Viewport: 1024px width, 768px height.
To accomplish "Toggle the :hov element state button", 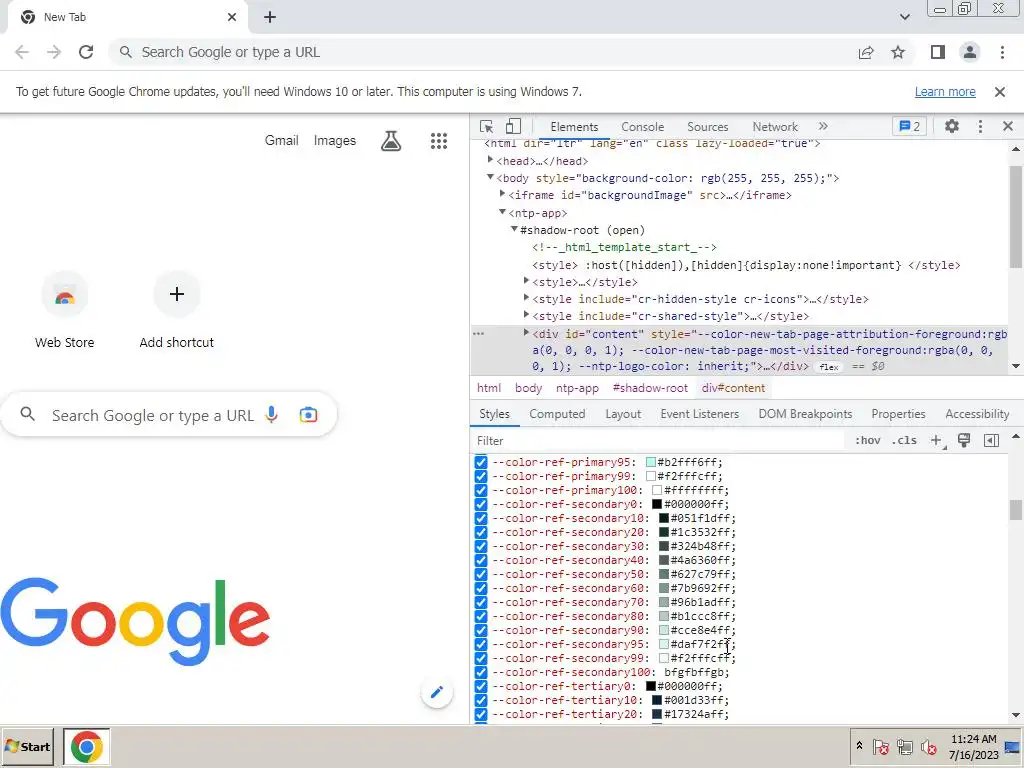I will pos(867,440).
